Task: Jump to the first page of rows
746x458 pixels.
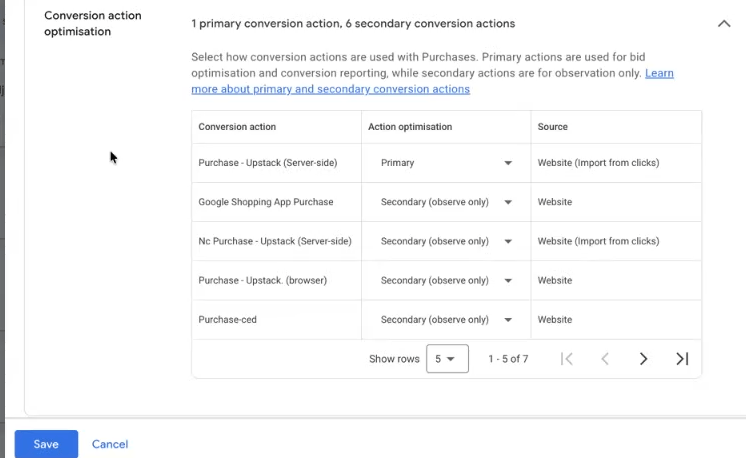Action: pyautogui.click(x=566, y=359)
